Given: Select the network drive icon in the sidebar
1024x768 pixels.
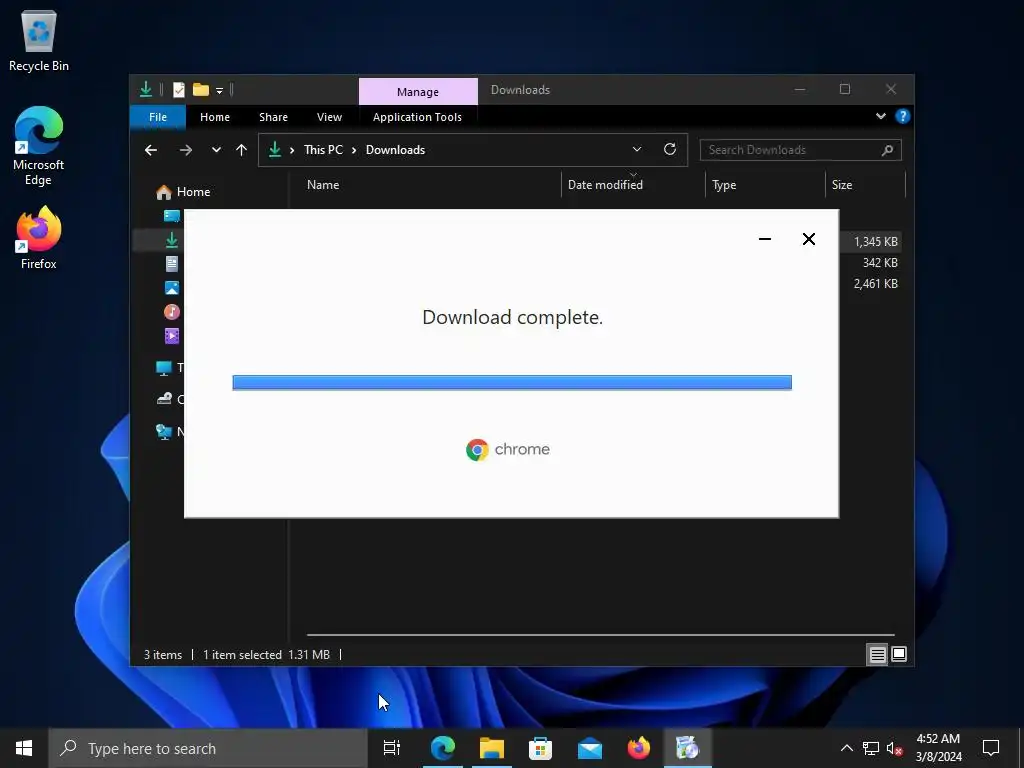Looking at the screenshot, I should [164, 399].
